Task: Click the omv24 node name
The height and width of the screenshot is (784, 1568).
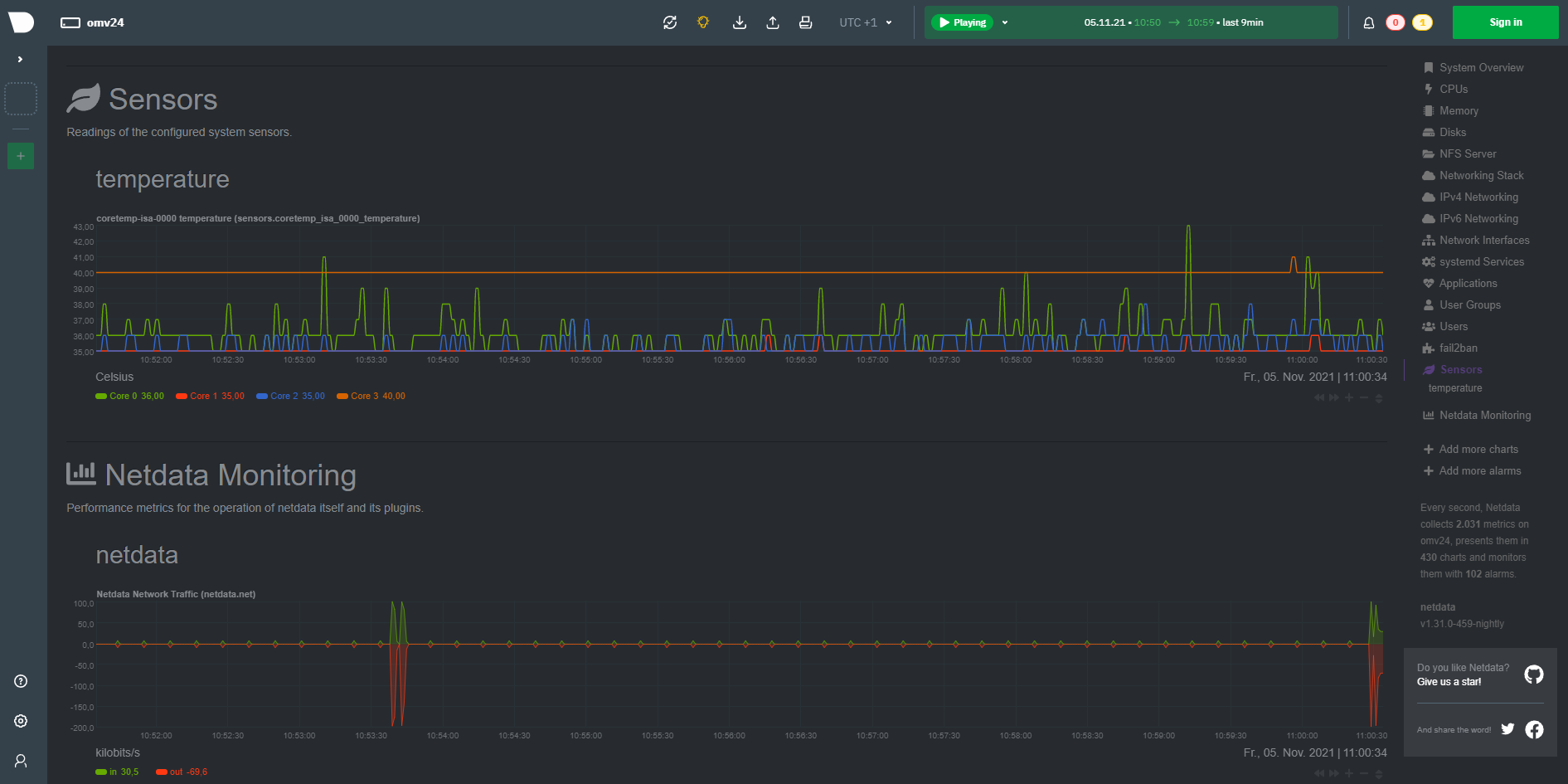Action: 105,22
